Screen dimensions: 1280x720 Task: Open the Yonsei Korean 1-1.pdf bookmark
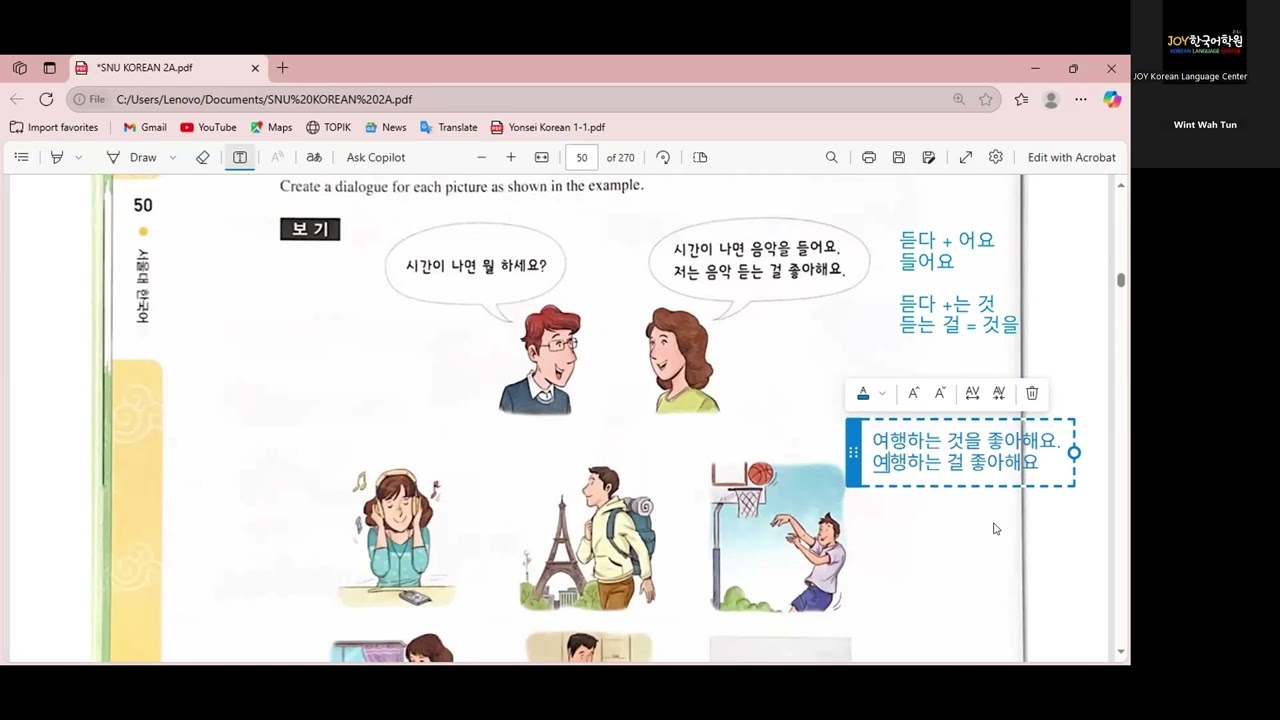pos(548,127)
